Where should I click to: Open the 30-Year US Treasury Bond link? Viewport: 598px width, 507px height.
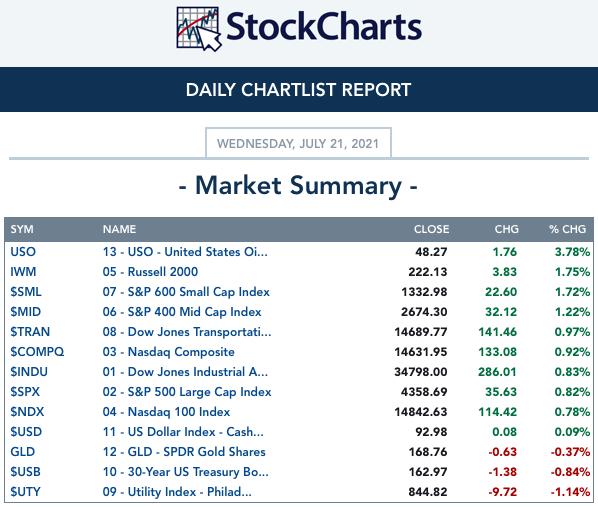tap(185, 472)
